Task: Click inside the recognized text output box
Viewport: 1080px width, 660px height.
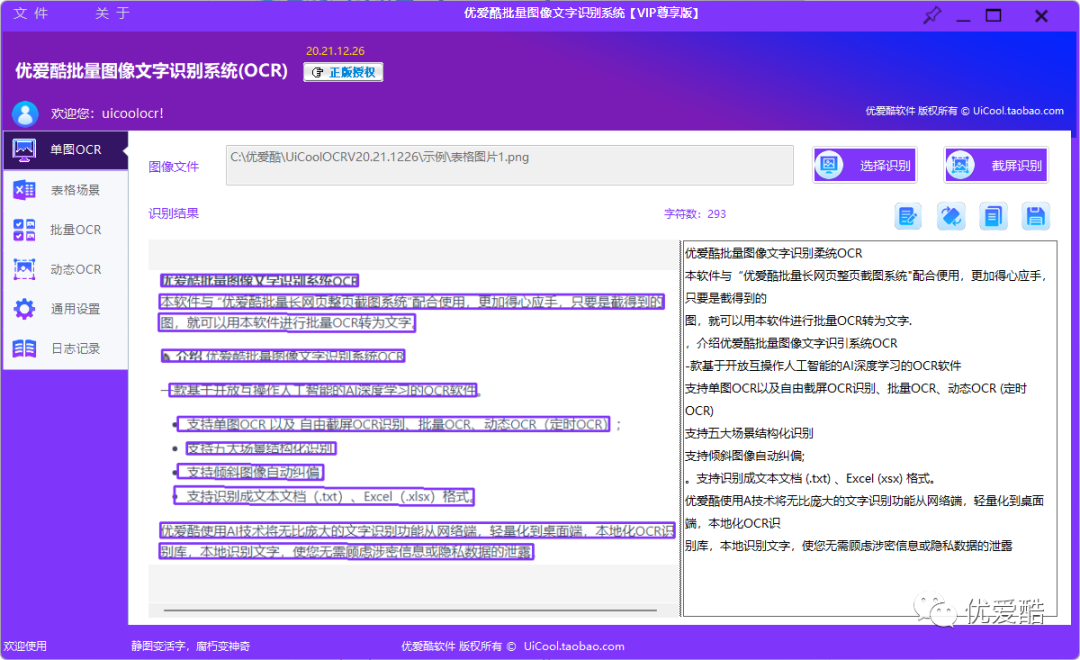Action: point(869,429)
